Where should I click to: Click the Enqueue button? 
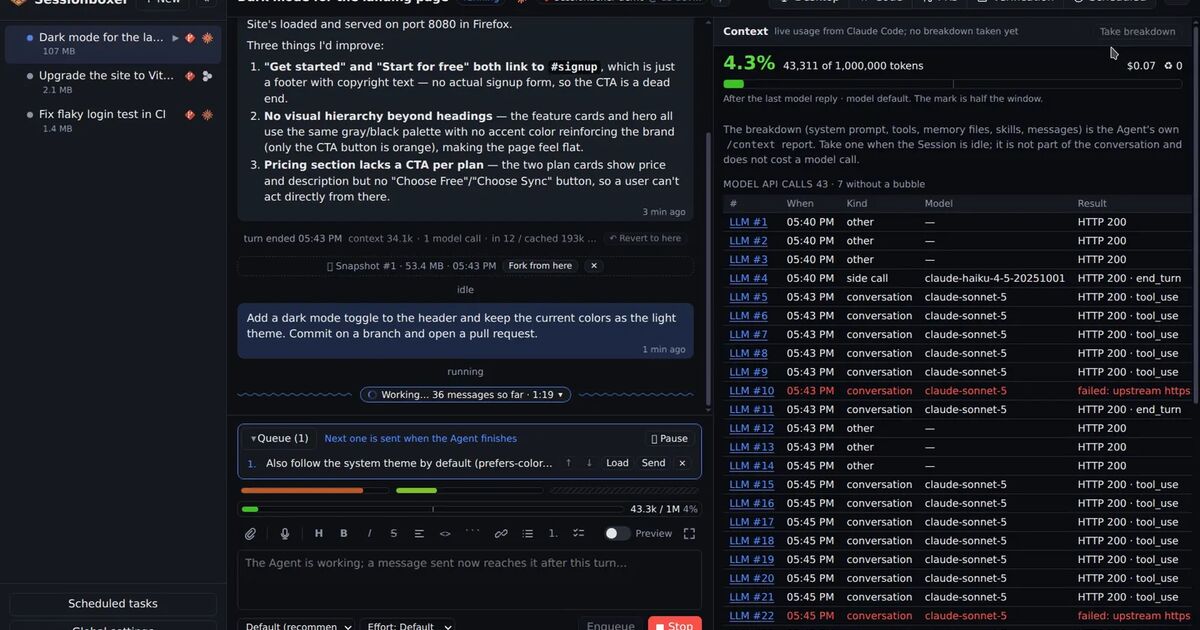coord(610,625)
